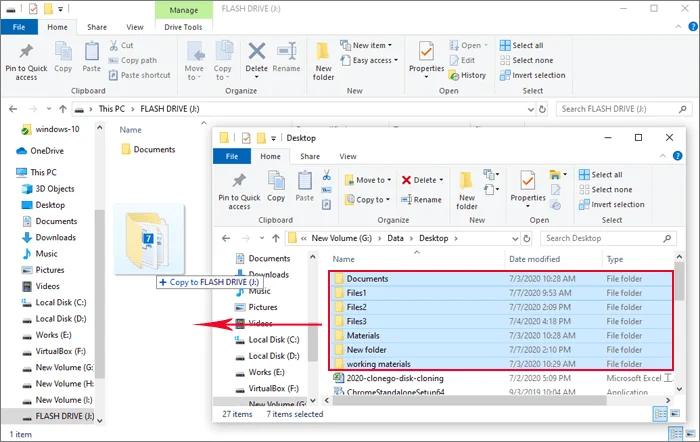Click the Delete icon in Organize group
The width and height of the screenshot is (700, 442).
pos(257,58)
